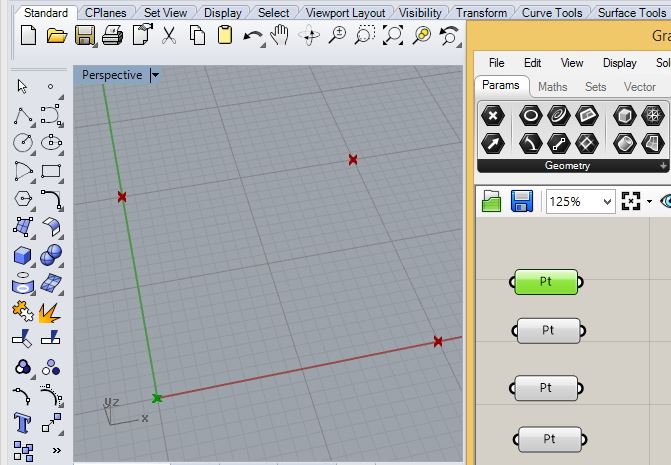Click the Undo arrow icon
Image resolution: width=671 pixels, height=465 pixels.
(x=252, y=37)
